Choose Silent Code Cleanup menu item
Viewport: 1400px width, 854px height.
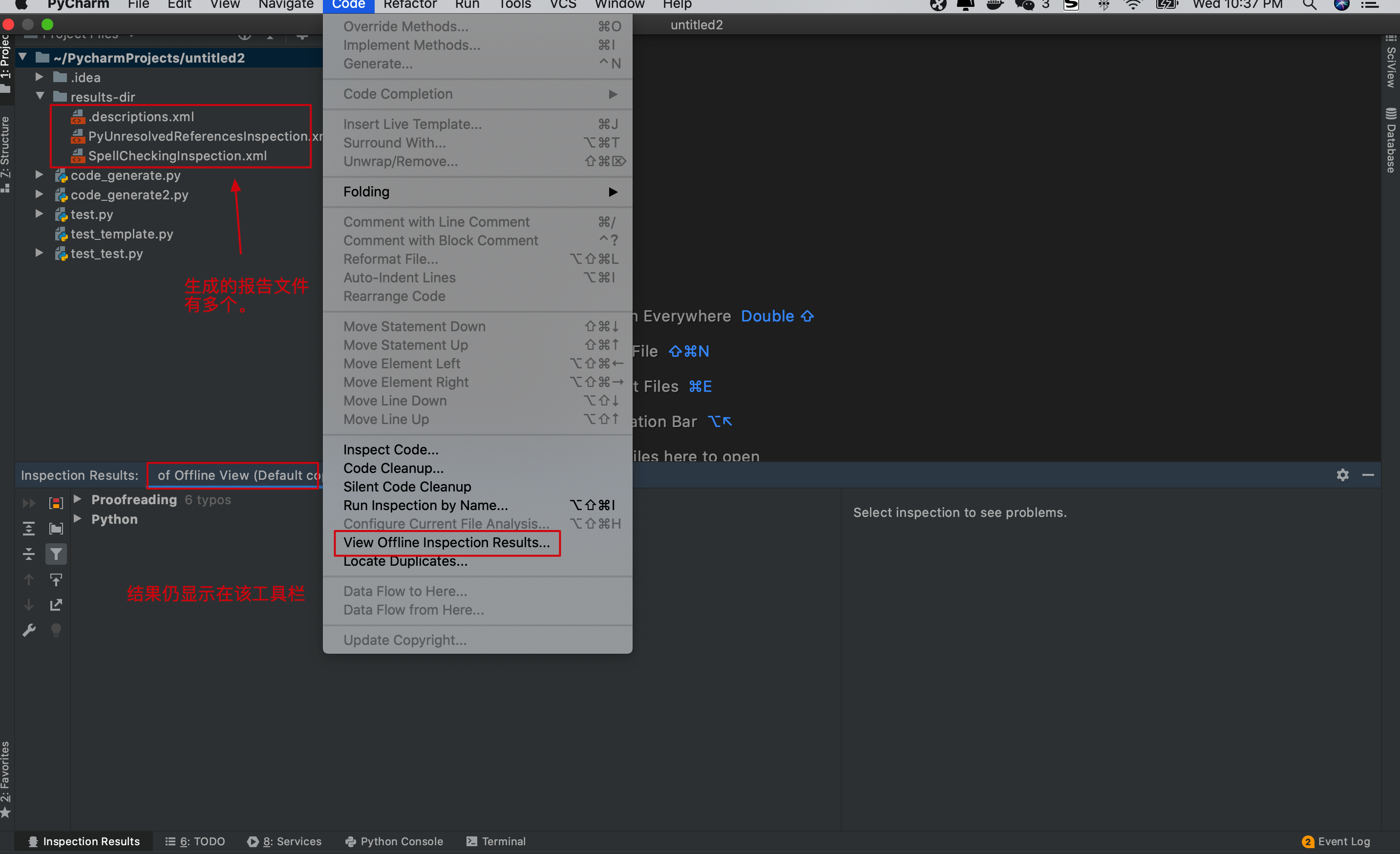477,487
